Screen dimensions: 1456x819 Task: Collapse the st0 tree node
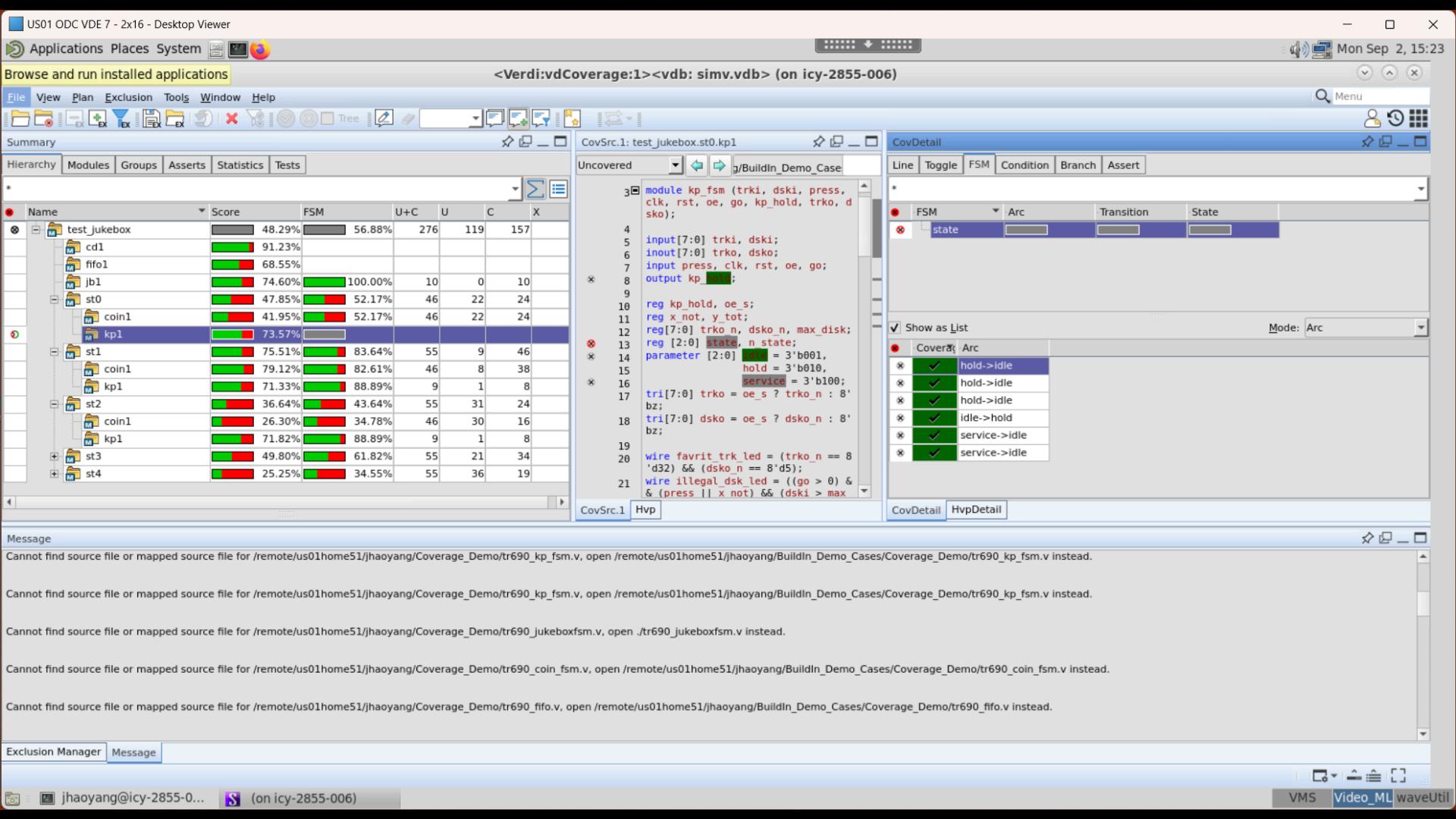coord(54,300)
